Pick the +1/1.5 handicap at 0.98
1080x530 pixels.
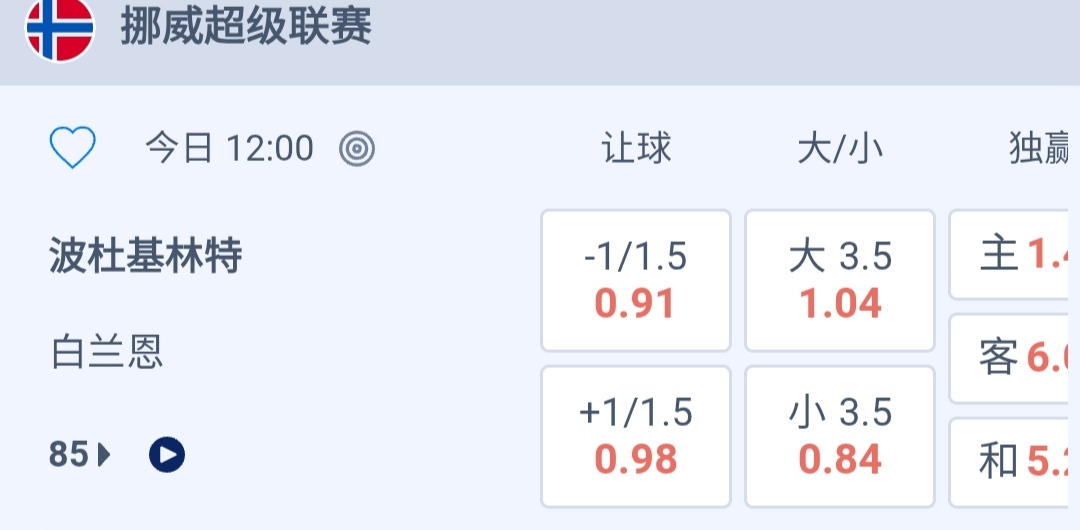(x=636, y=436)
